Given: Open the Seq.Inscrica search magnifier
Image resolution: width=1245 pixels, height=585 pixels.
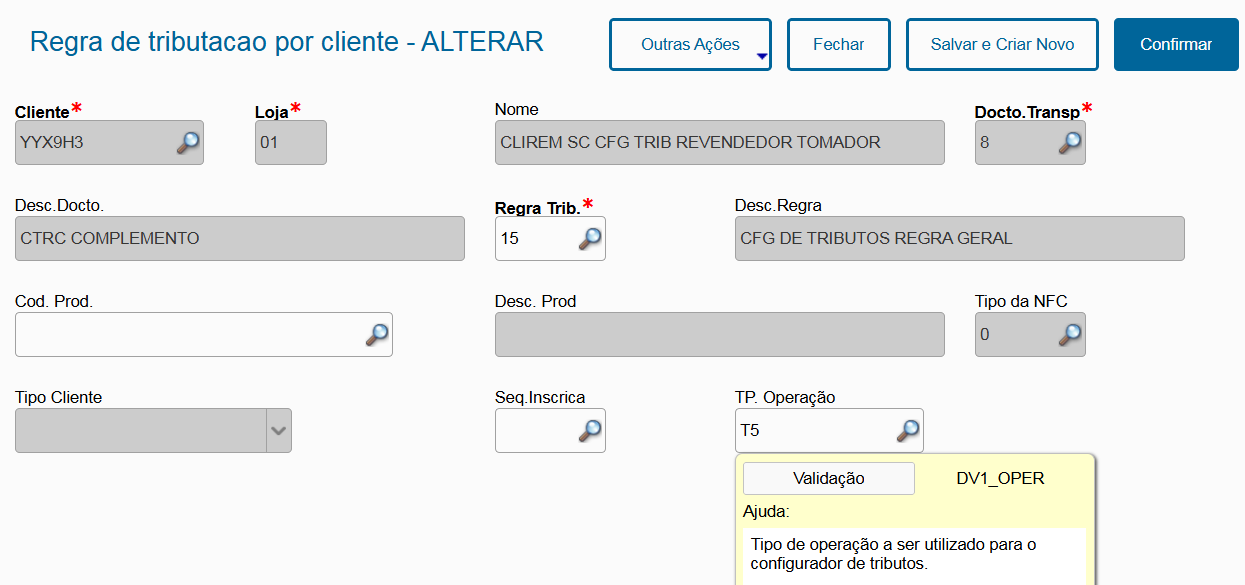Looking at the screenshot, I should point(590,431).
